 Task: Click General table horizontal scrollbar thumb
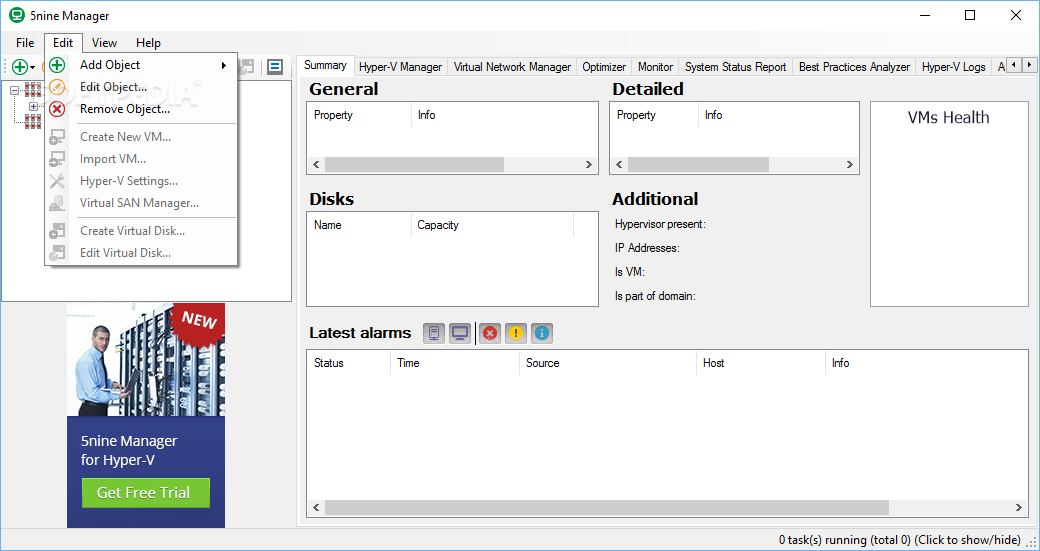click(414, 164)
